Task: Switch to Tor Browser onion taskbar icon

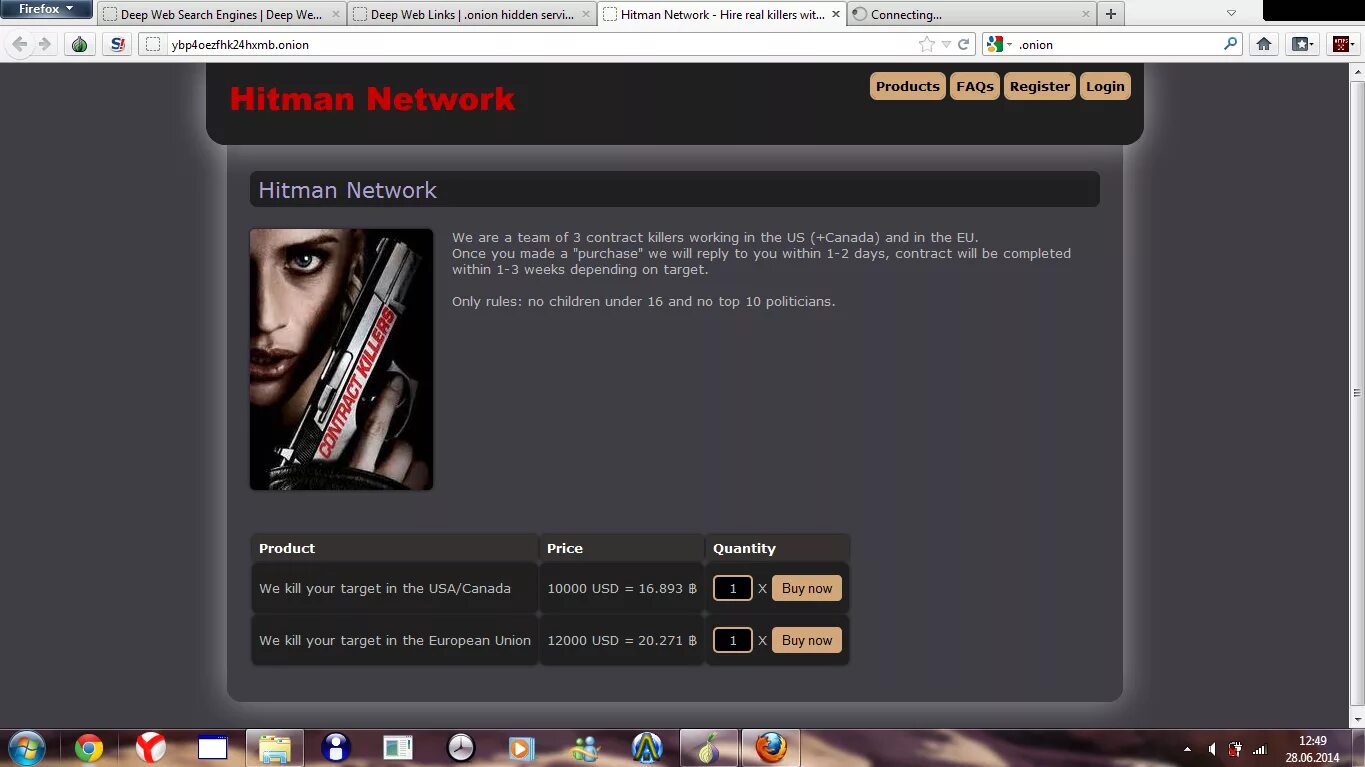Action: 708,748
